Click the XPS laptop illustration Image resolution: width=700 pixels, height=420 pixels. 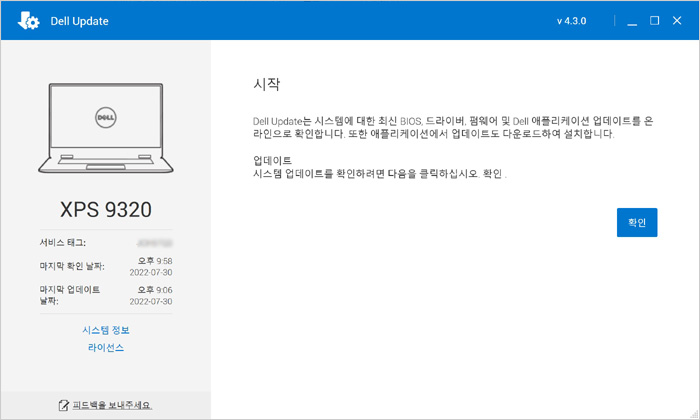tap(106, 128)
